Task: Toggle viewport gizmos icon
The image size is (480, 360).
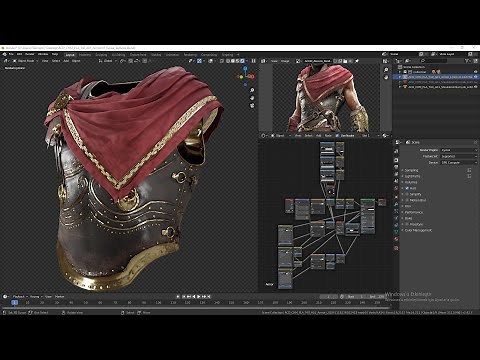Action: [x=199, y=61]
